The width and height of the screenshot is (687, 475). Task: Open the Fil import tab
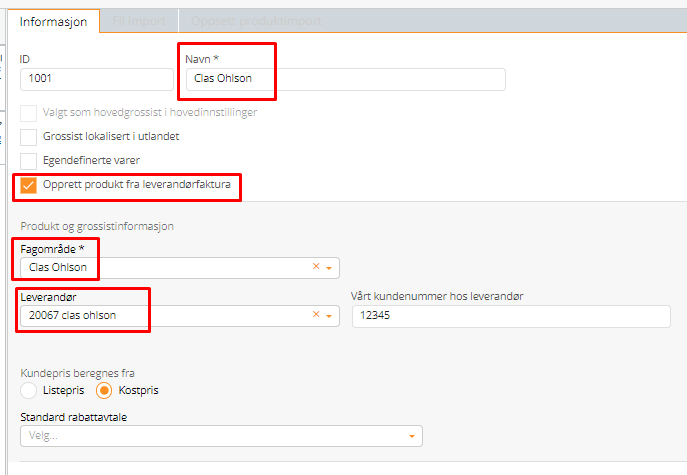pyautogui.click(x=138, y=21)
